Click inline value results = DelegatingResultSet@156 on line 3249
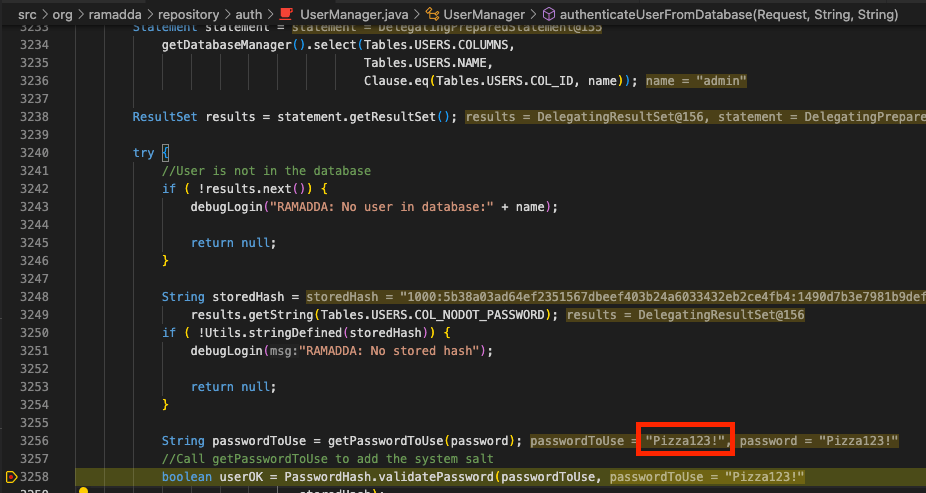This screenshot has width=926, height=493. coord(685,315)
